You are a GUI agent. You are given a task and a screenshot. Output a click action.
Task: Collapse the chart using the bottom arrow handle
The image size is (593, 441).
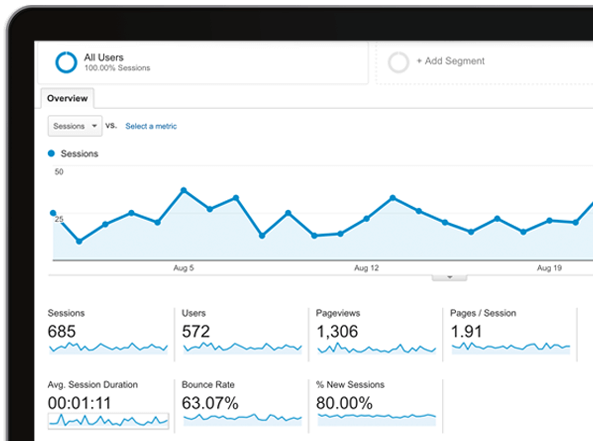coord(449,278)
